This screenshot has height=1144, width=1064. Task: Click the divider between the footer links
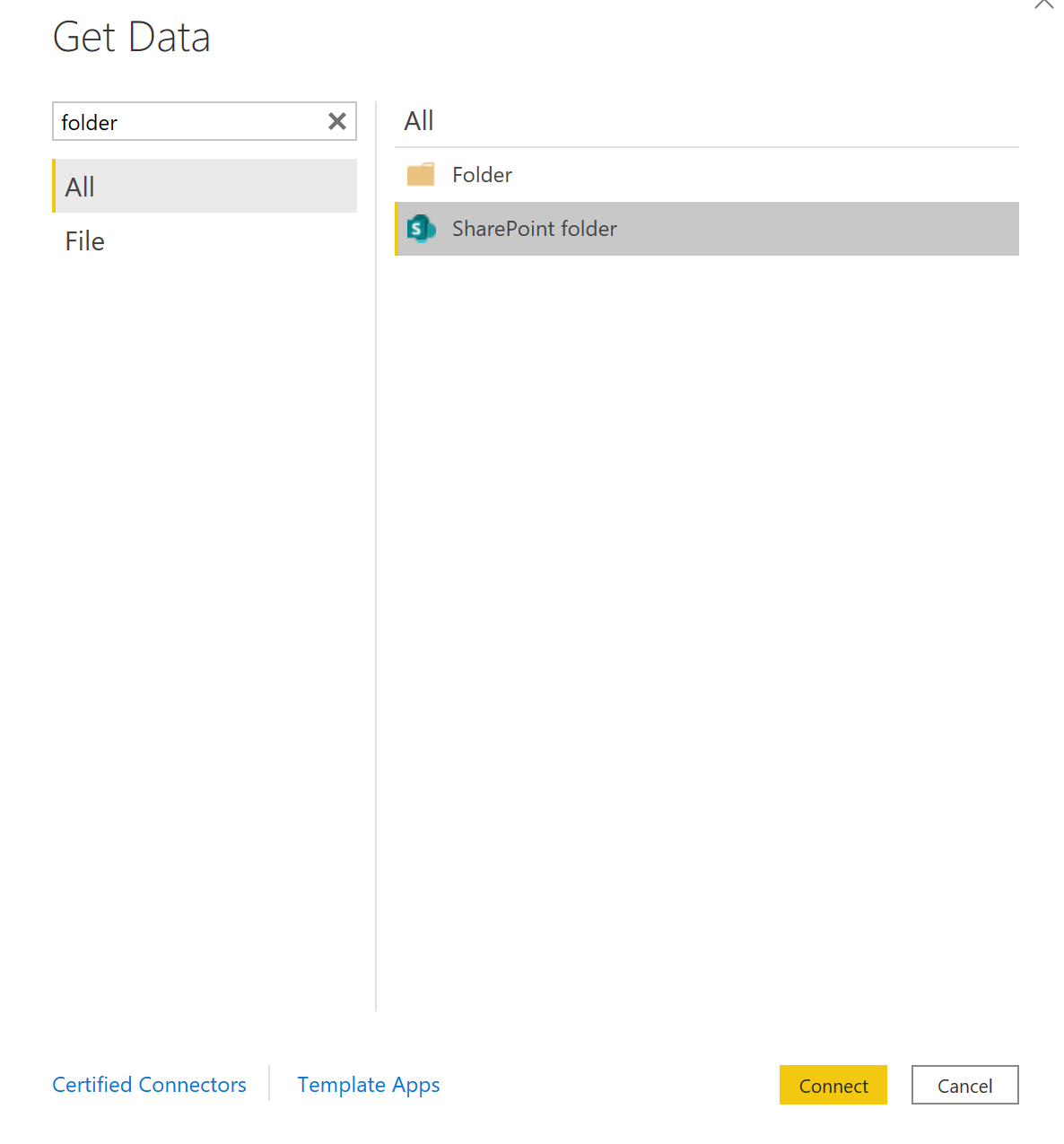pos(269,1084)
